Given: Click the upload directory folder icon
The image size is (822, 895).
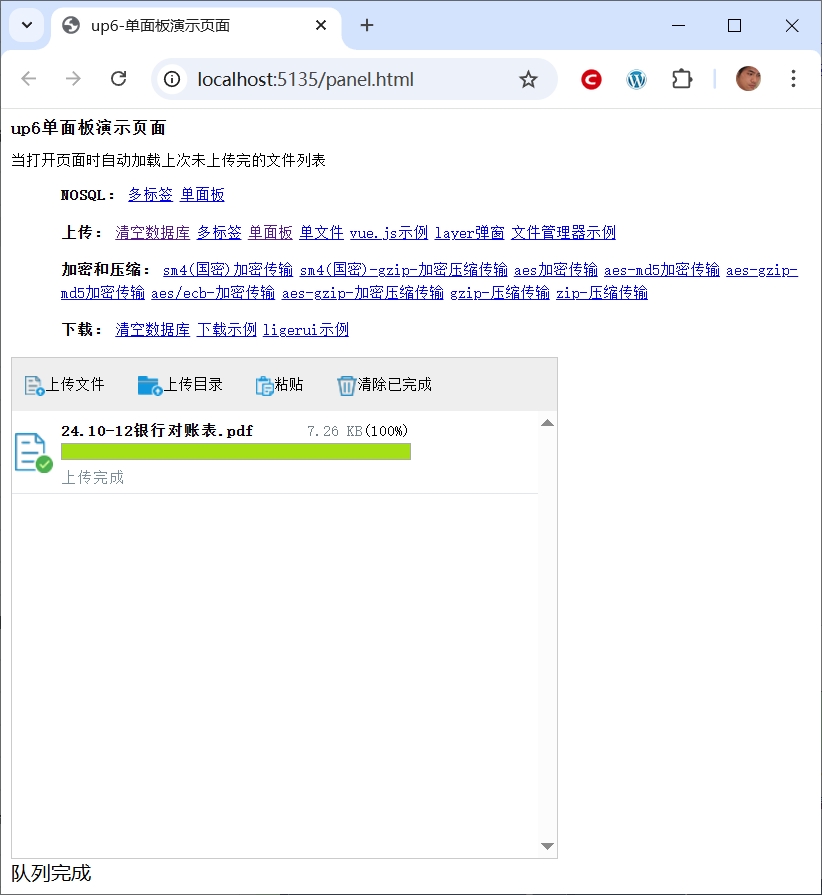Looking at the screenshot, I should point(149,385).
